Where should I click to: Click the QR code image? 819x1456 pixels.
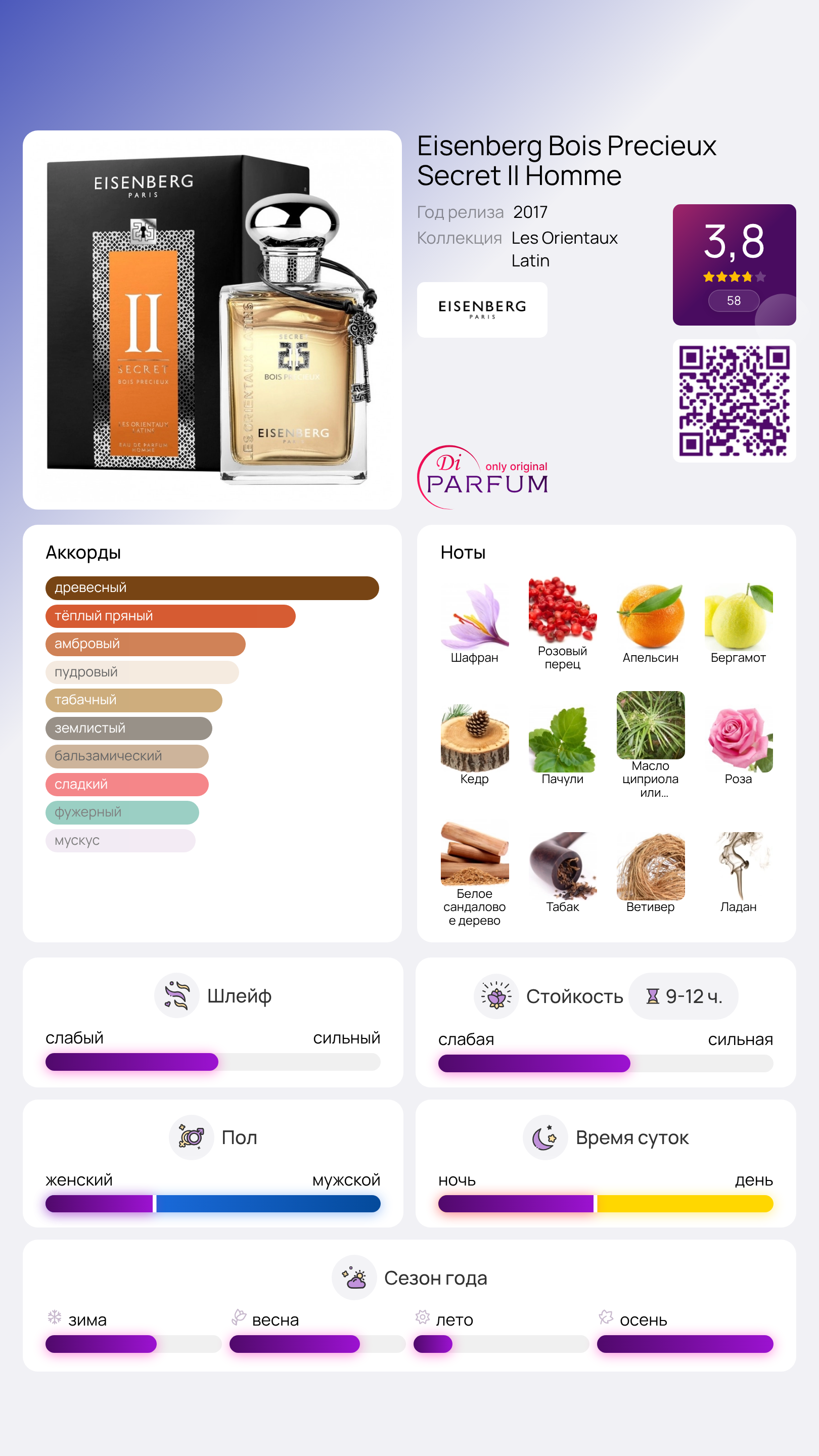734,401
